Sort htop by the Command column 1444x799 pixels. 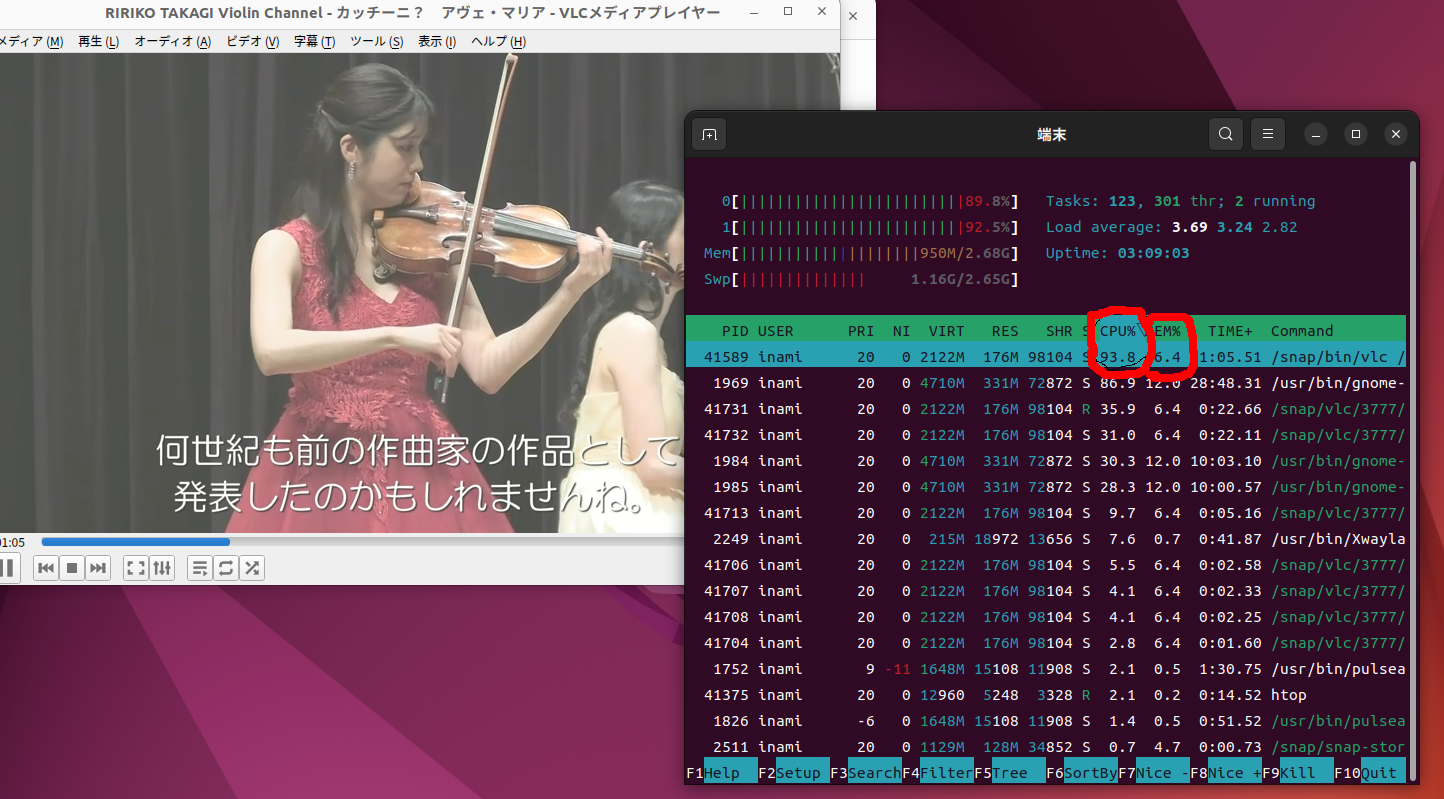[x=1302, y=331]
